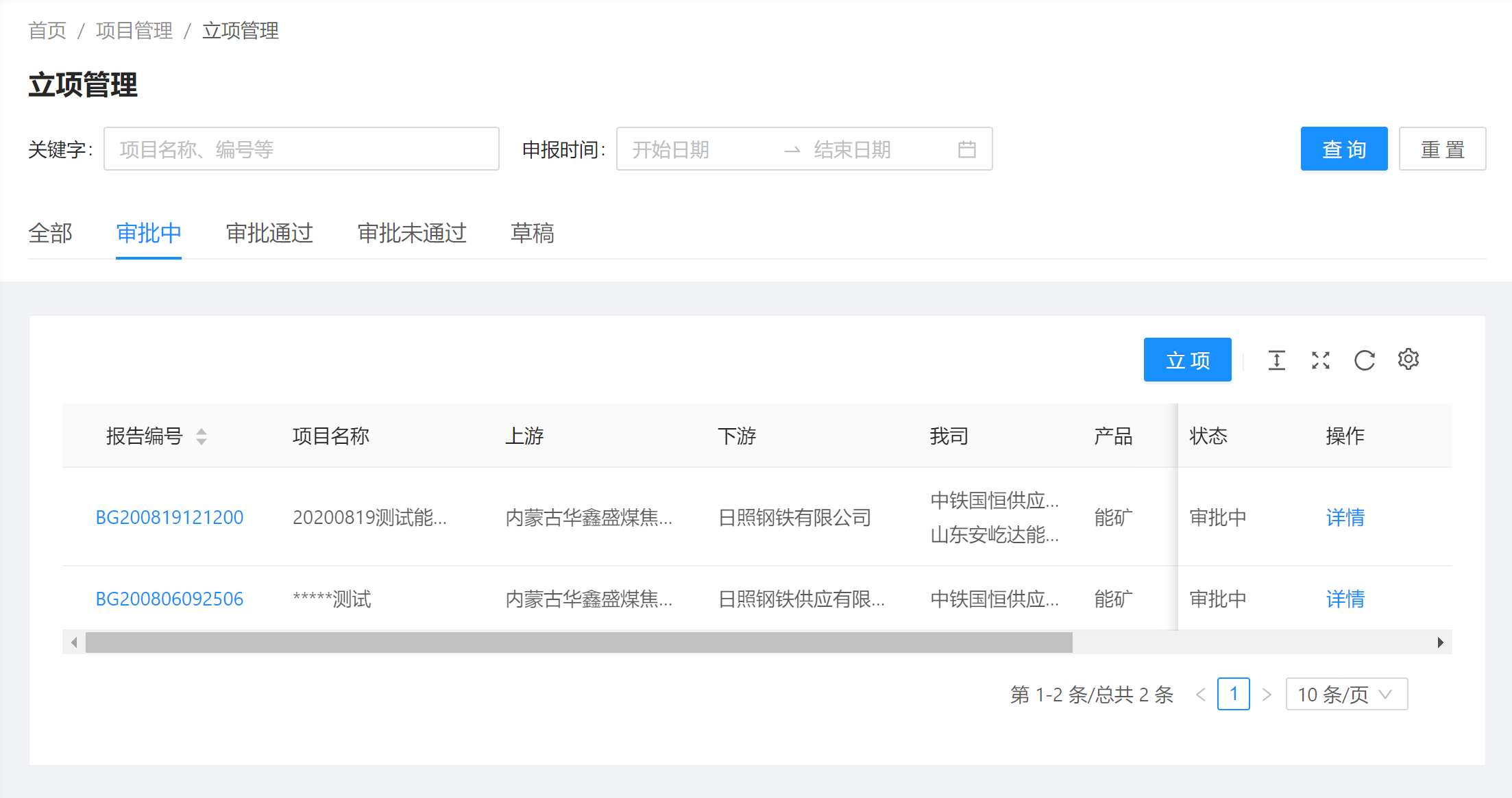Screen dimensions: 1512x798
Task: Go to the previous page with the left arrow
Action: point(1201,695)
